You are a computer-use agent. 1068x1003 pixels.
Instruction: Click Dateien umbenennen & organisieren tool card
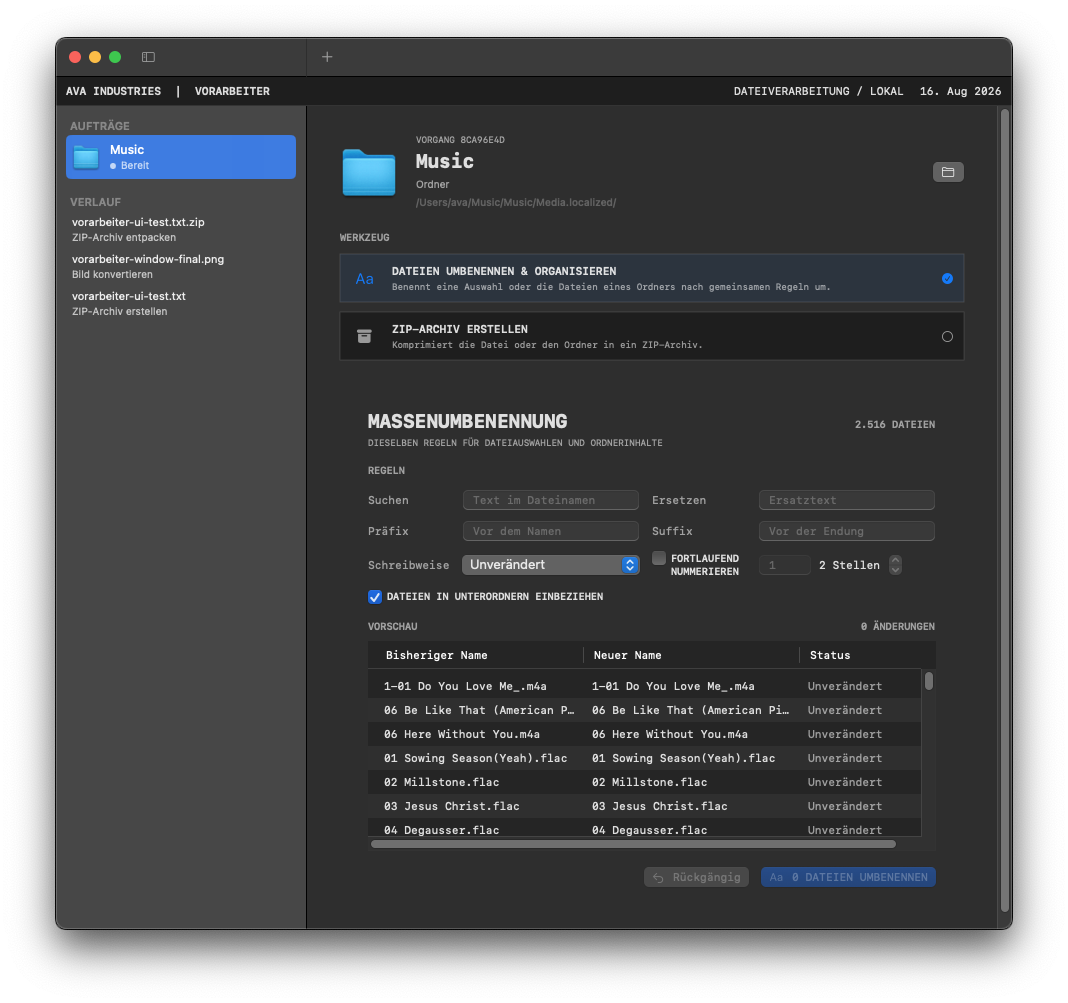[x=652, y=278]
